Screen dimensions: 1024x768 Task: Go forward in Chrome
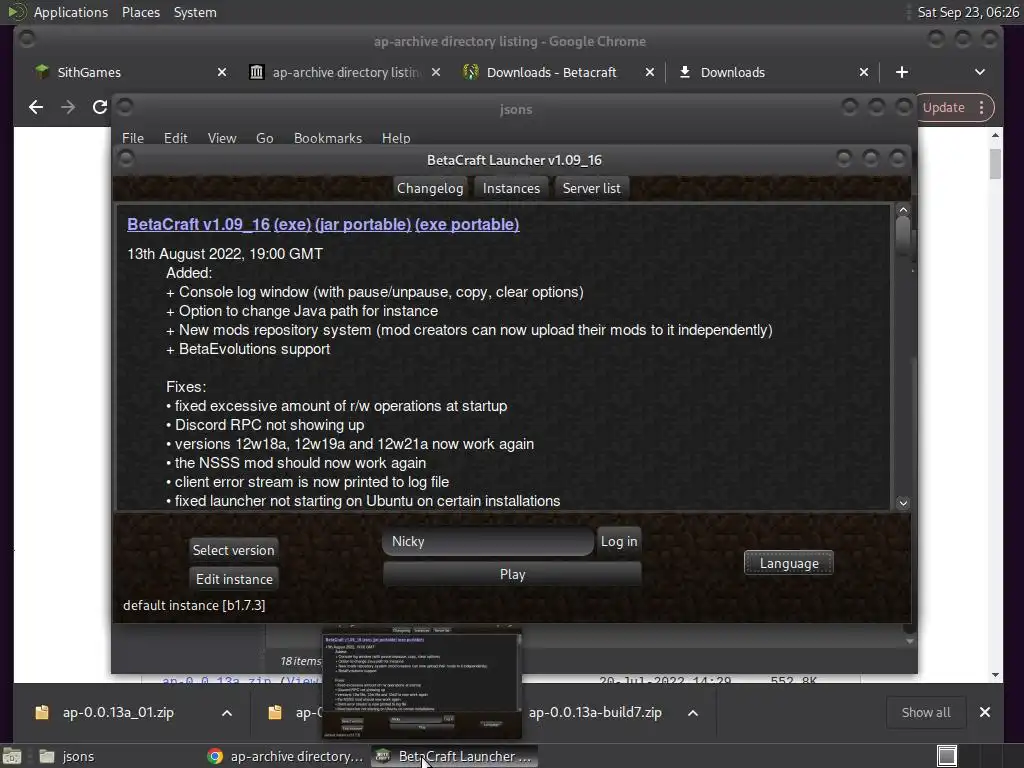[68, 107]
